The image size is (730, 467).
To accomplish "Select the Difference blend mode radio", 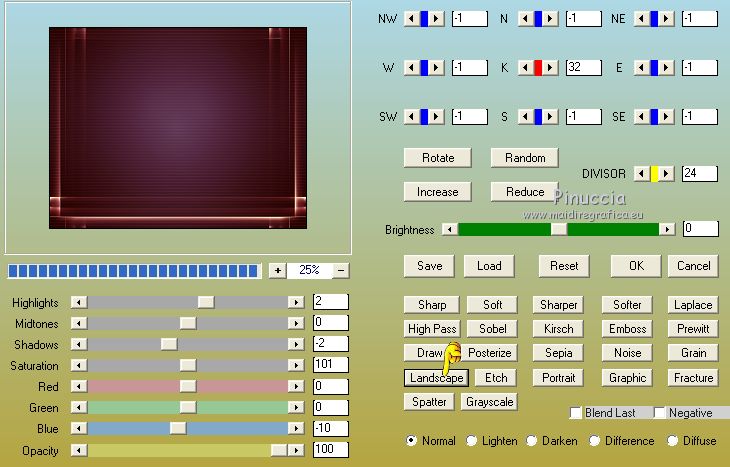I will [594, 440].
